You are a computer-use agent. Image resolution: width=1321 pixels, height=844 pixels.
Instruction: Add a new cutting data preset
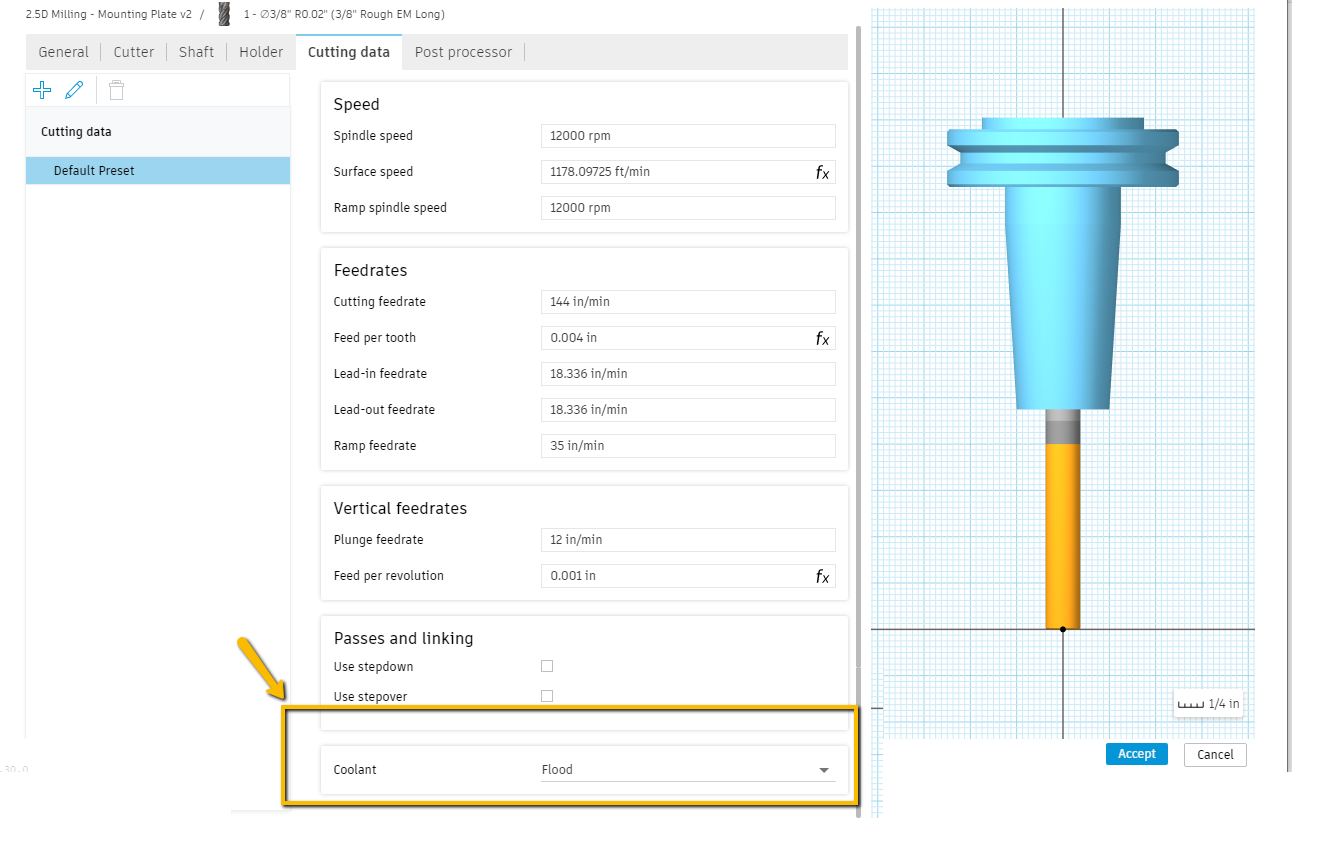tap(42, 90)
